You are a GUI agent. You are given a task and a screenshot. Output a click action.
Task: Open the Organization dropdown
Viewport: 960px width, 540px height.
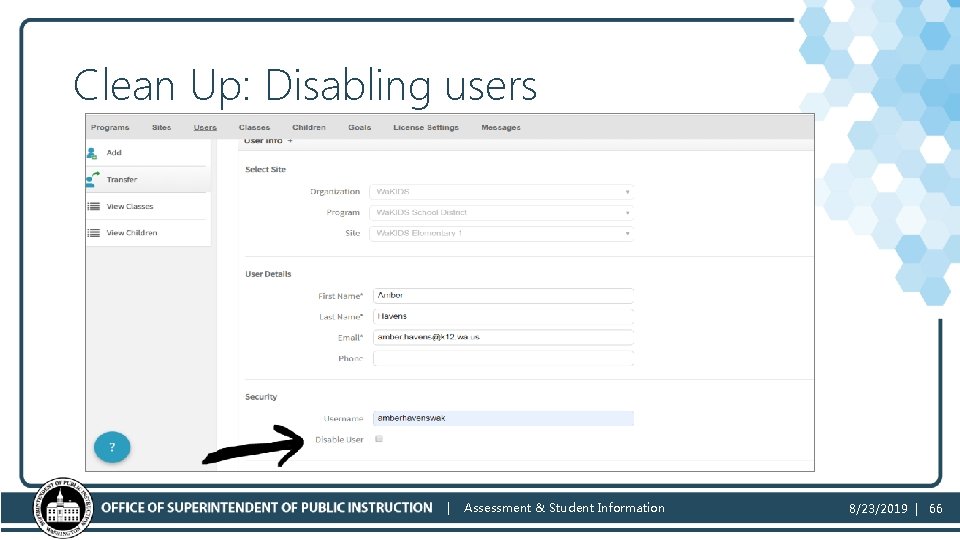[501, 192]
